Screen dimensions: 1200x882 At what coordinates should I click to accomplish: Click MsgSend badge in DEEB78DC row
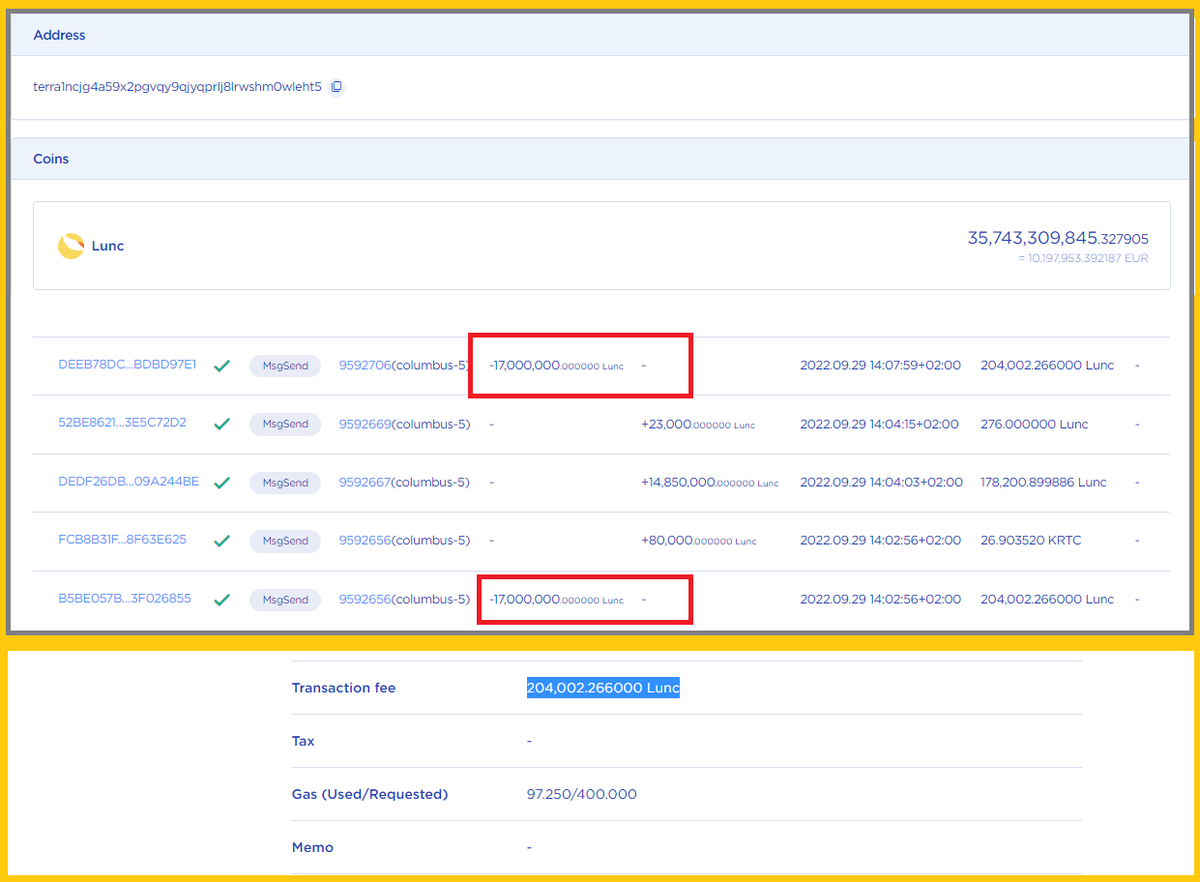(285, 366)
